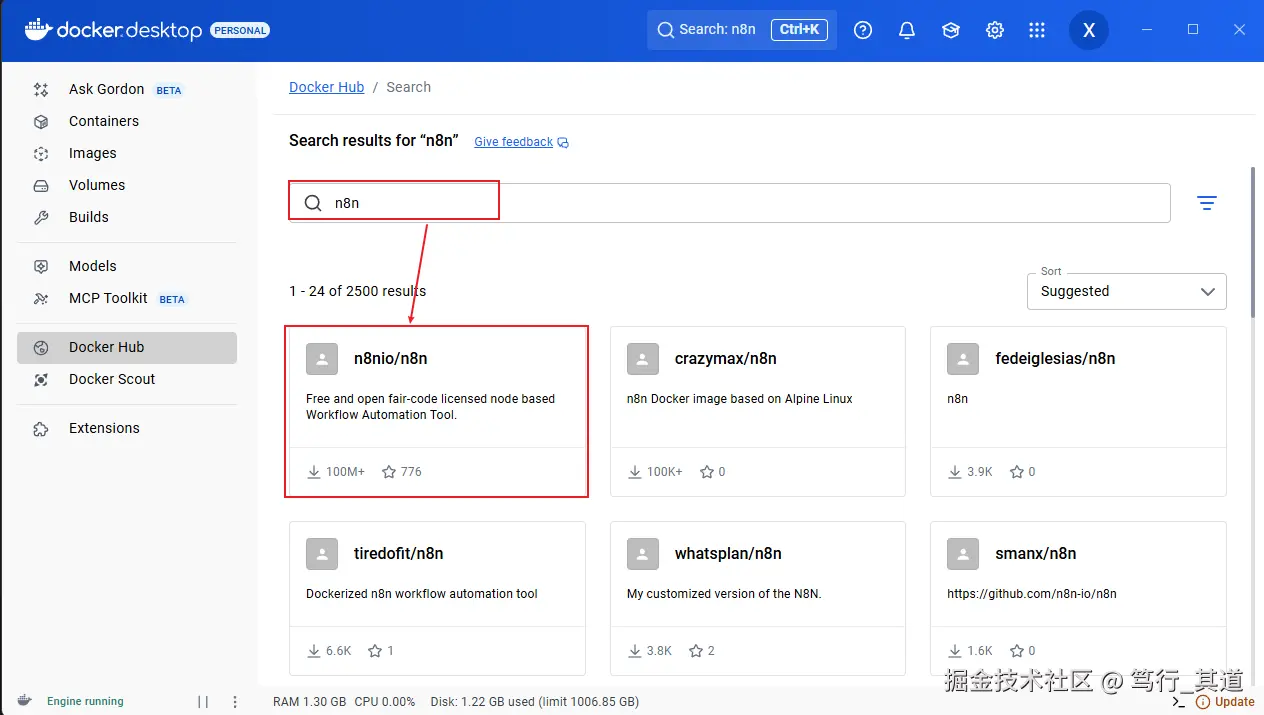Viewport: 1264px width, 715px height.
Task: Open the crazymax/n8n result title
Action: tap(726, 359)
